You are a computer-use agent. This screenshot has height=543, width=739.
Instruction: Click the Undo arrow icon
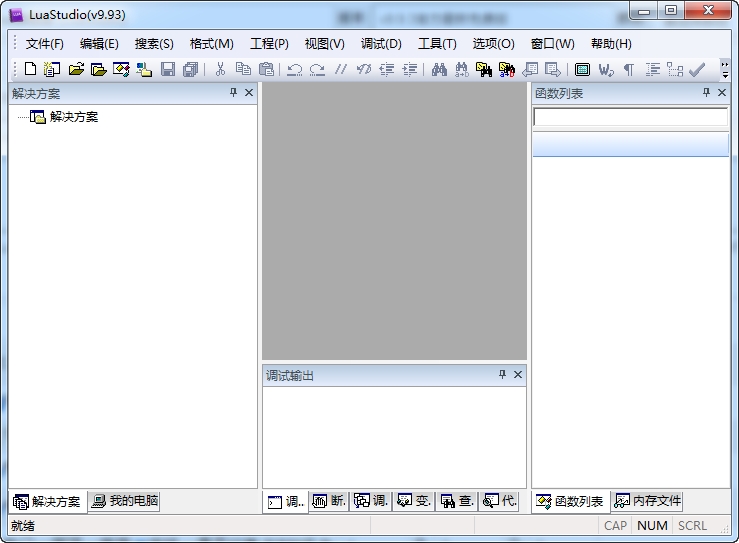(x=294, y=69)
